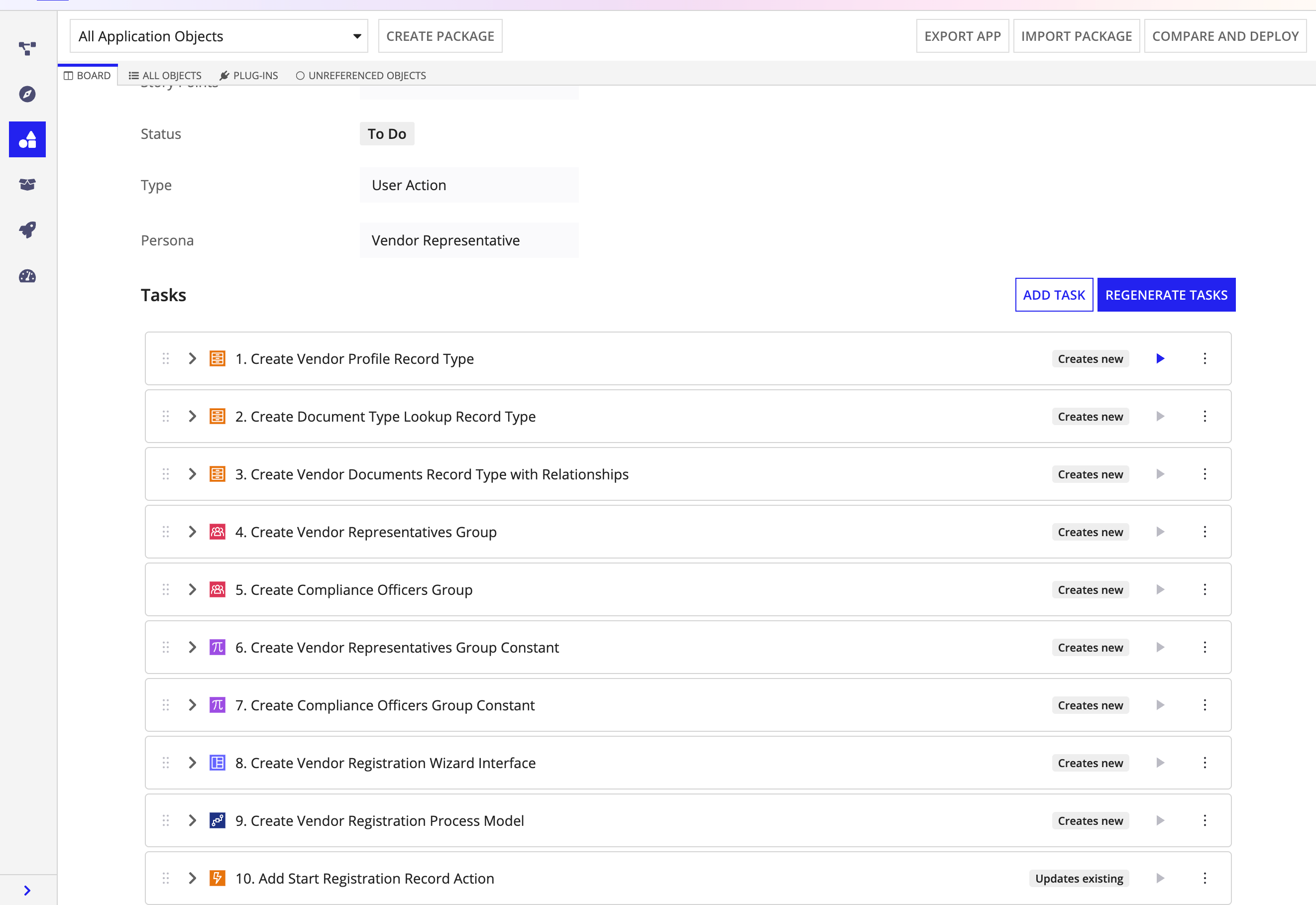Image resolution: width=1316 pixels, height=905 pixels.
Task: Click the Export App button
Action: pyautogui.click(x=963, y=36)
